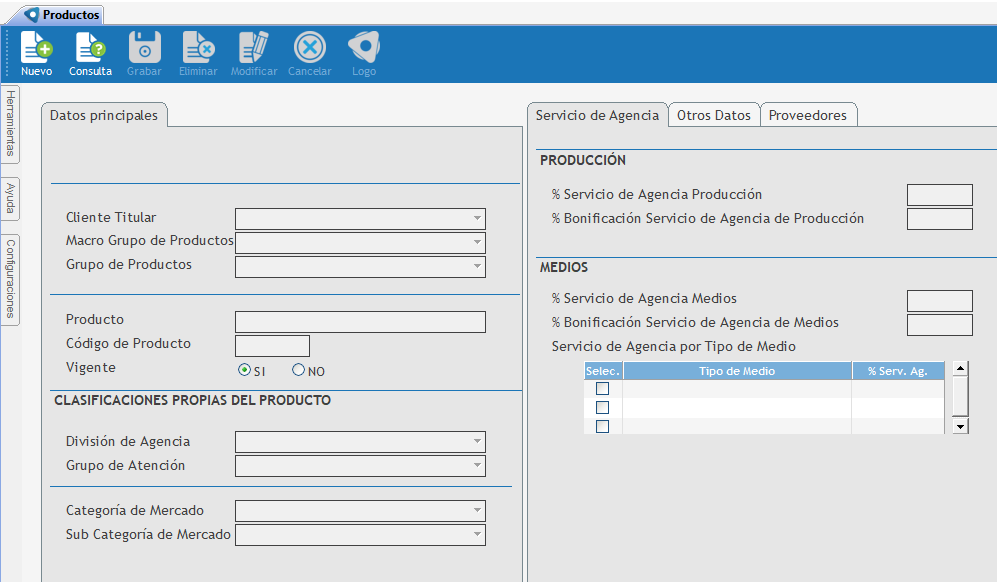Open the Herramientas side panel

tap(10, 123)
